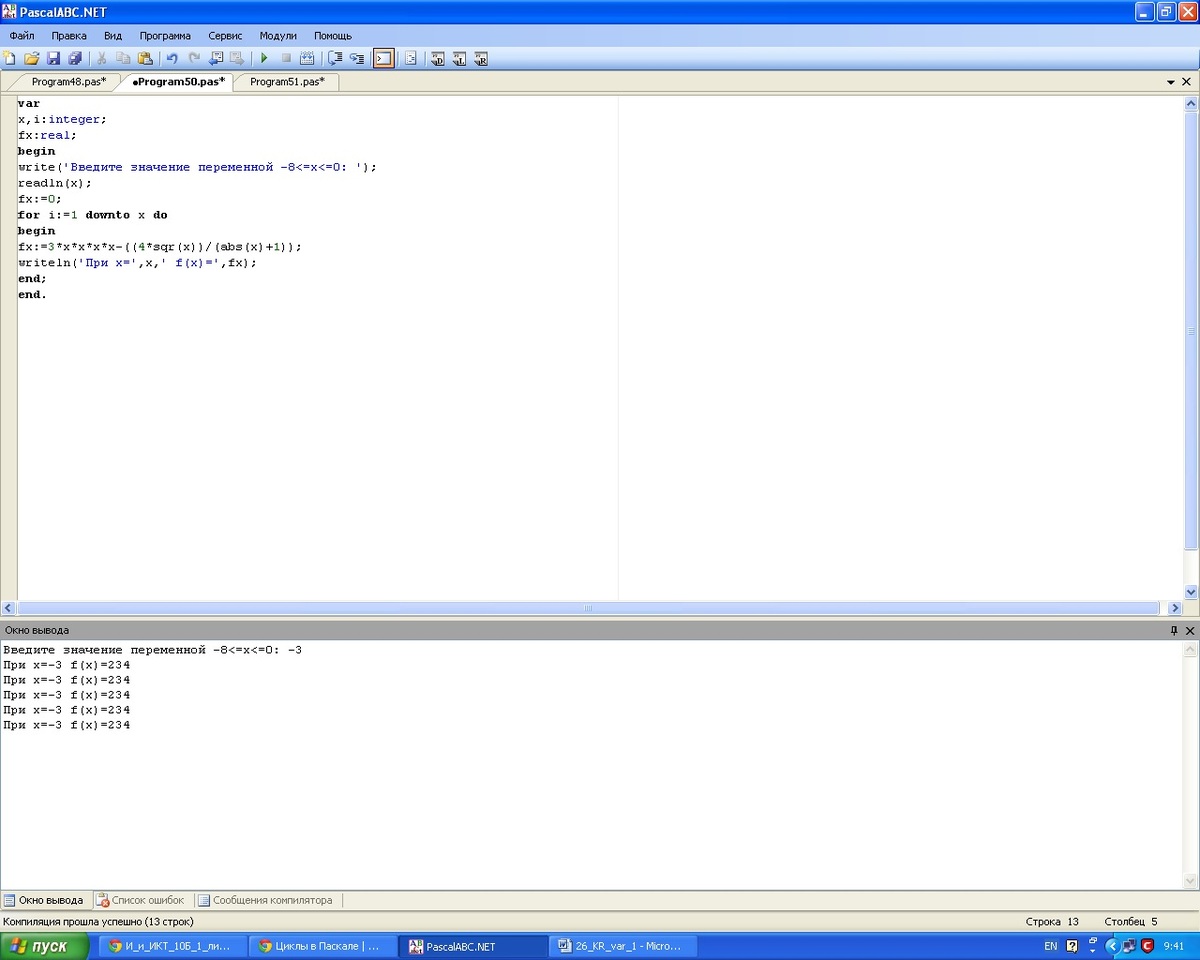Open the Модули menu
Screen dimensions: 1200x960
click(278, 35)
